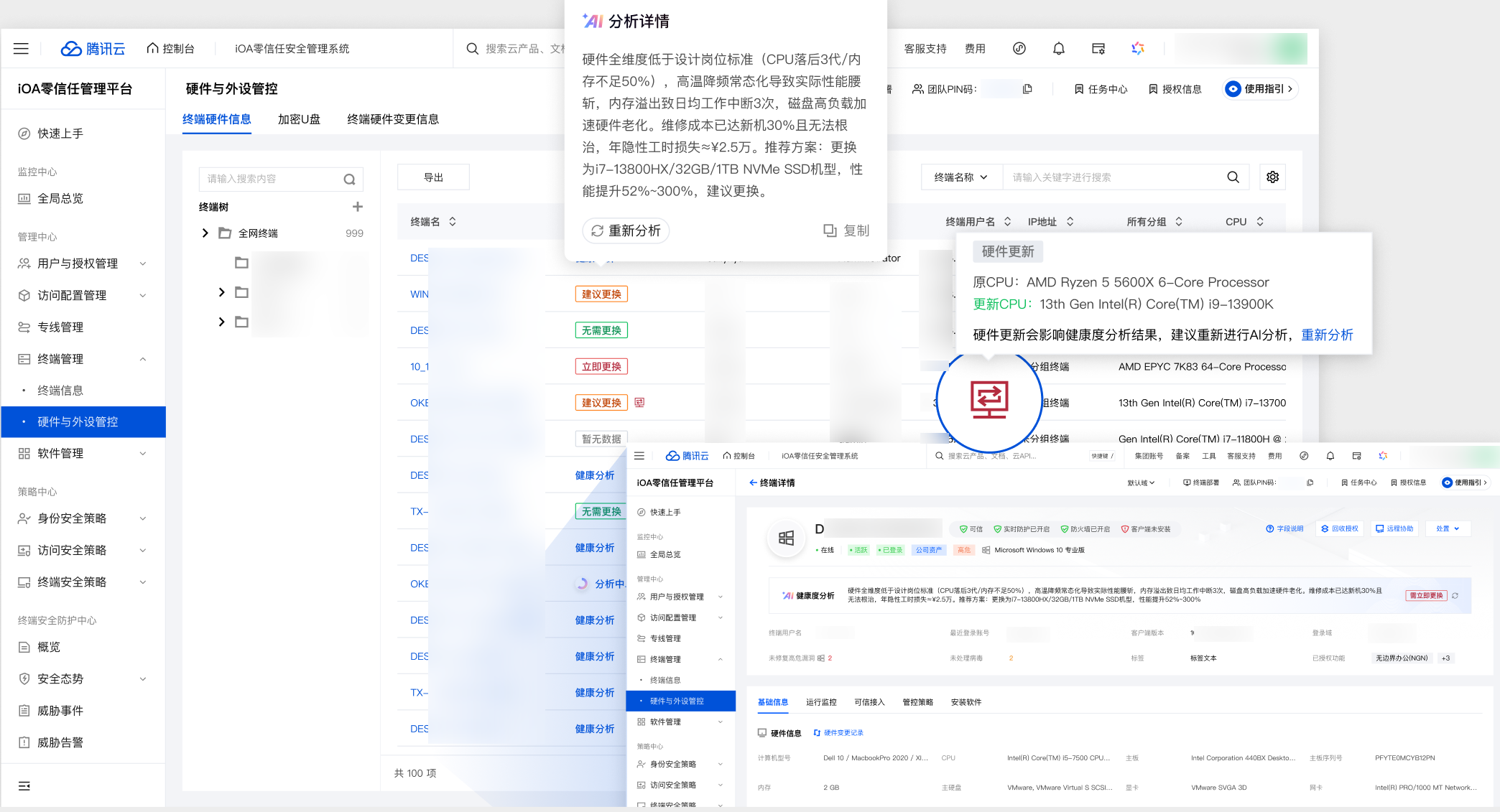Image resolution: width=1500 pixels, height=812 pixels.
Task: Sort table by CPU column
Action: point(1260,222)
